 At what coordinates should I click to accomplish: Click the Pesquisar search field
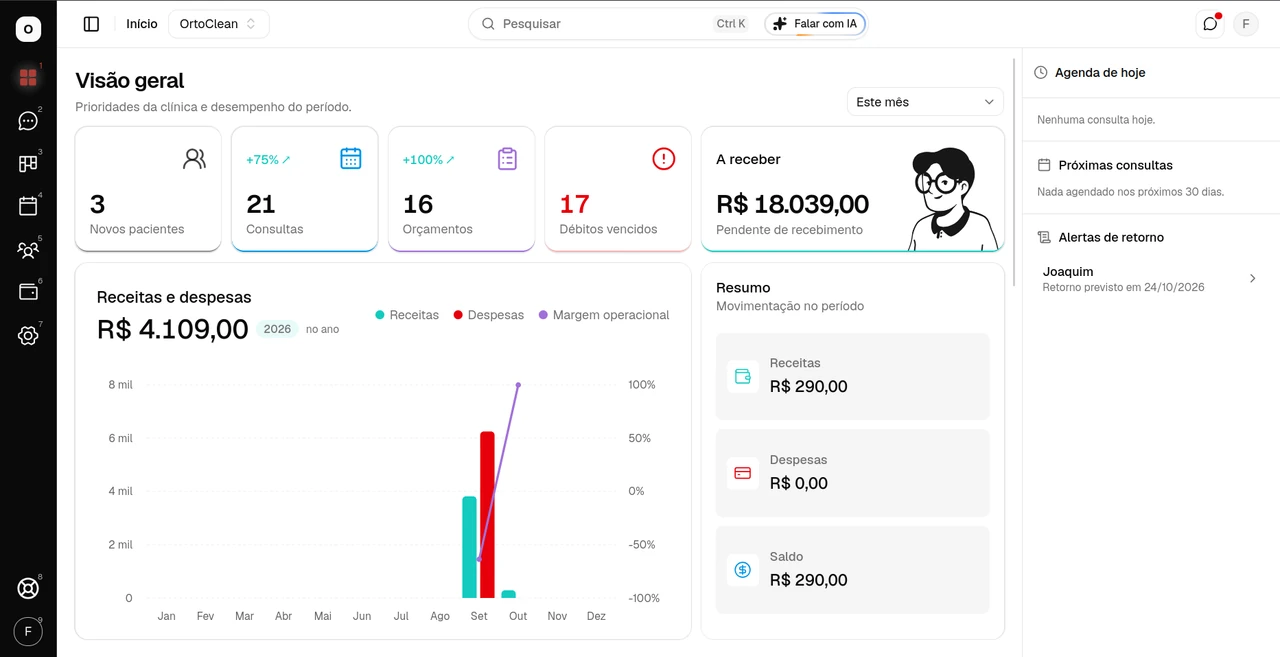[x=610, y=24]
